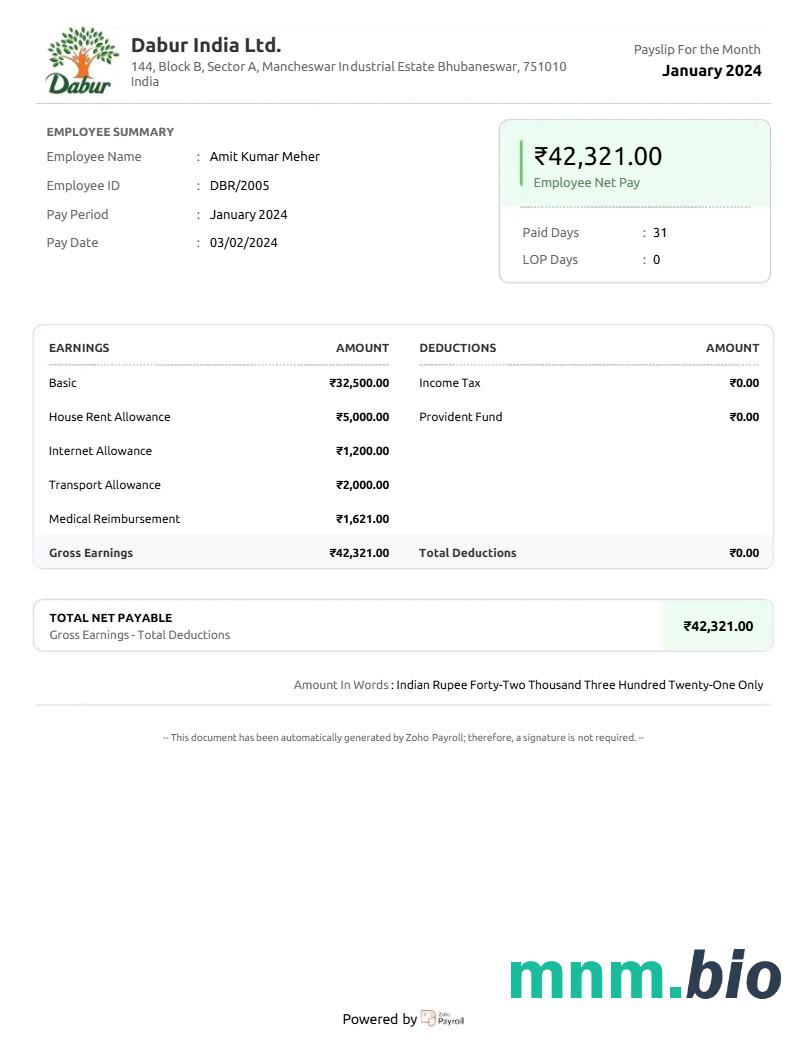Select the Dabur India Ltd. company name

206,45
